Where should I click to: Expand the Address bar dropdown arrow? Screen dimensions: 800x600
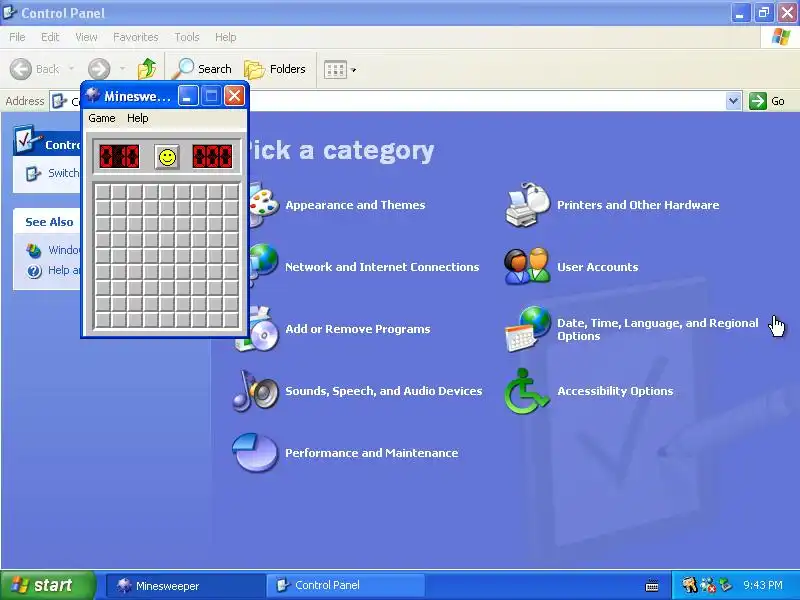[733, 101]
